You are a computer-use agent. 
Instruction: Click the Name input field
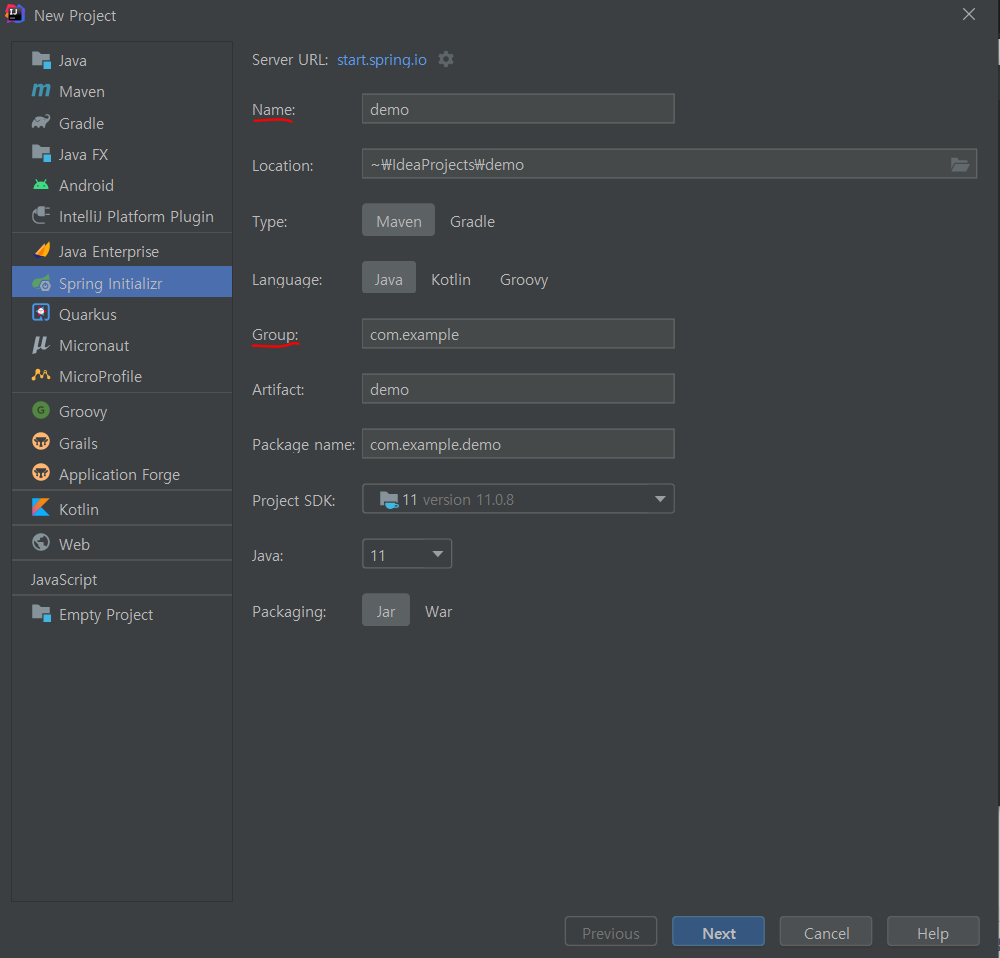518,109
